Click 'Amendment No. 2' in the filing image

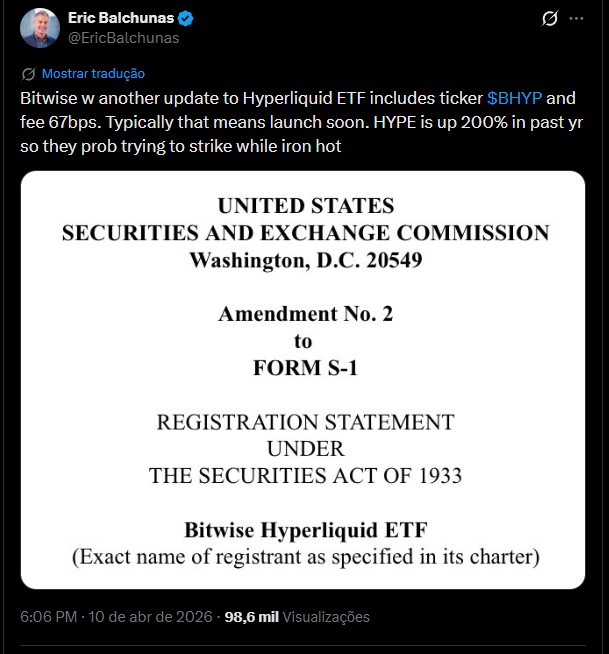click(x=305, y=314)
